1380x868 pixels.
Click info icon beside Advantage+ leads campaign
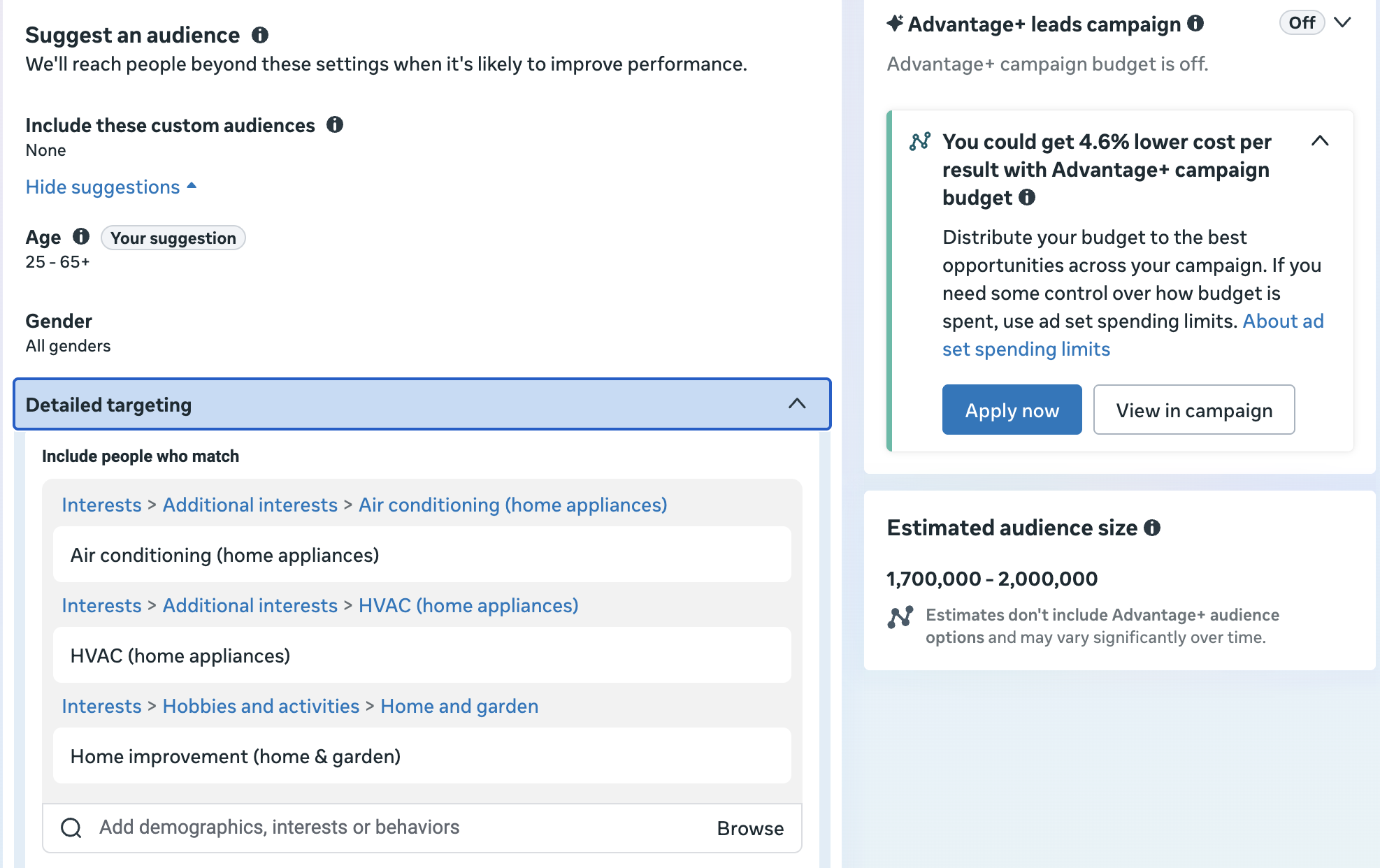[1195, 23]
